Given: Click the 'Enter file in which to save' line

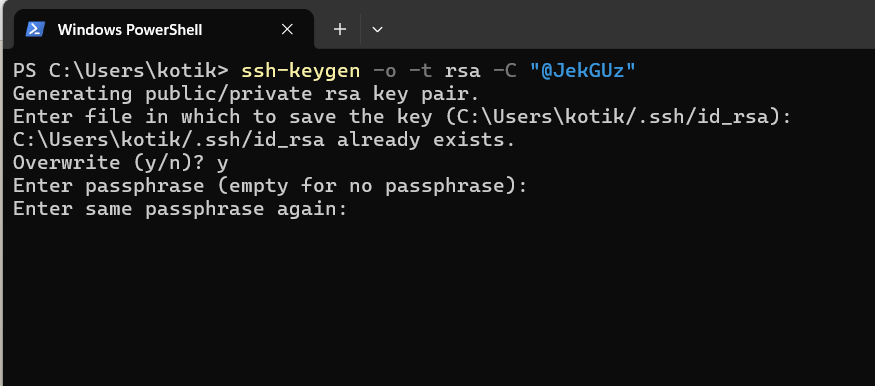Looking at the screenshot, I should point(402,117).
